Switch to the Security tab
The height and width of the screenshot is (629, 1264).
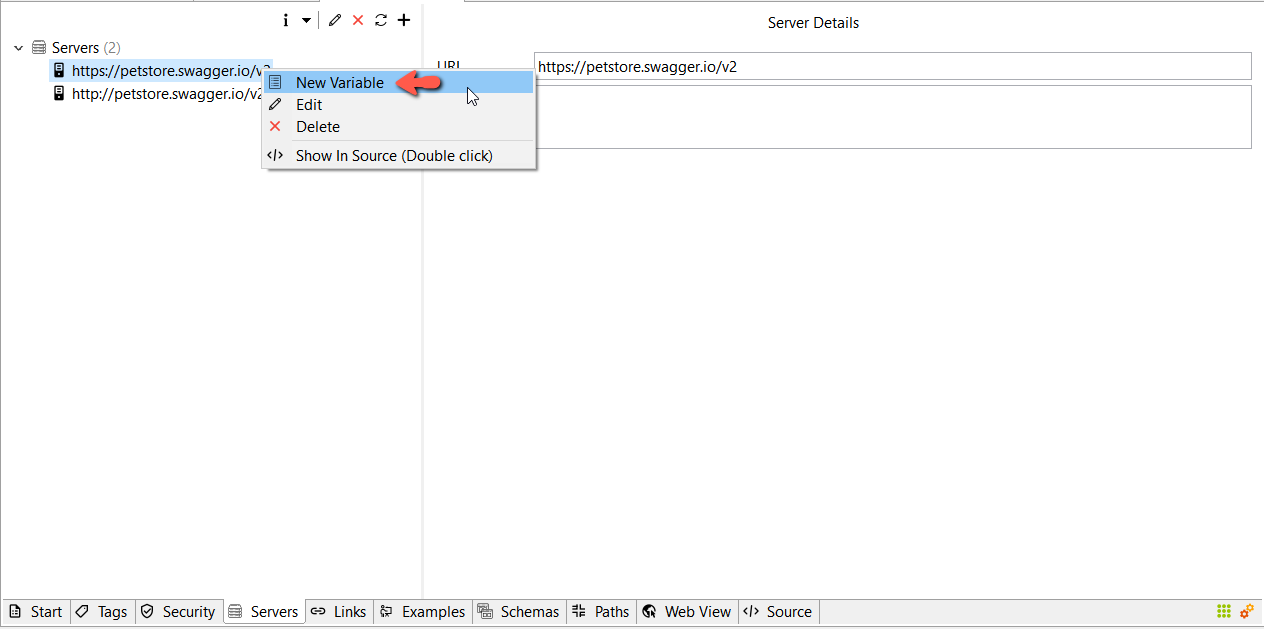178,612
